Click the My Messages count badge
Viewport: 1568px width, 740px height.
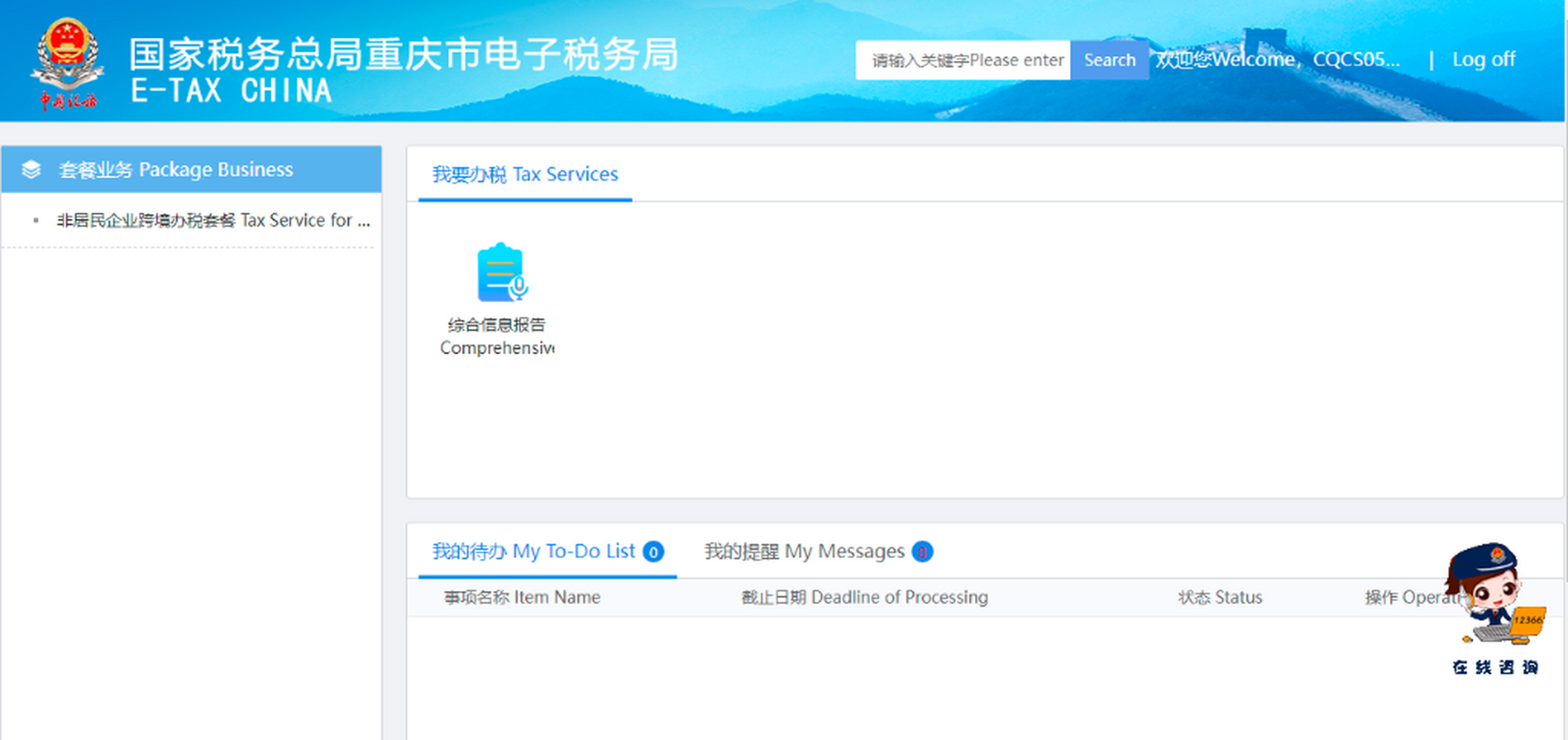[x=922, y=552]
